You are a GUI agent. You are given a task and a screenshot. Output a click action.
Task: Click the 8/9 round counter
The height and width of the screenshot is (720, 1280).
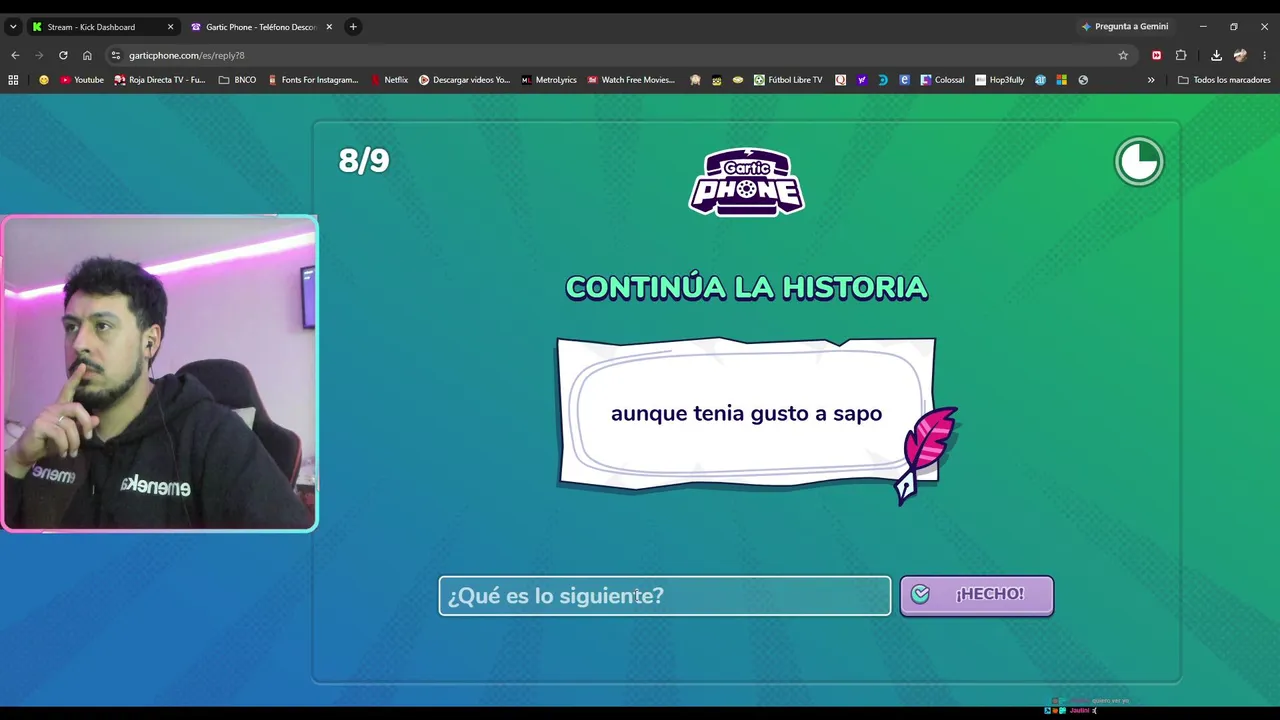(364, 160)
